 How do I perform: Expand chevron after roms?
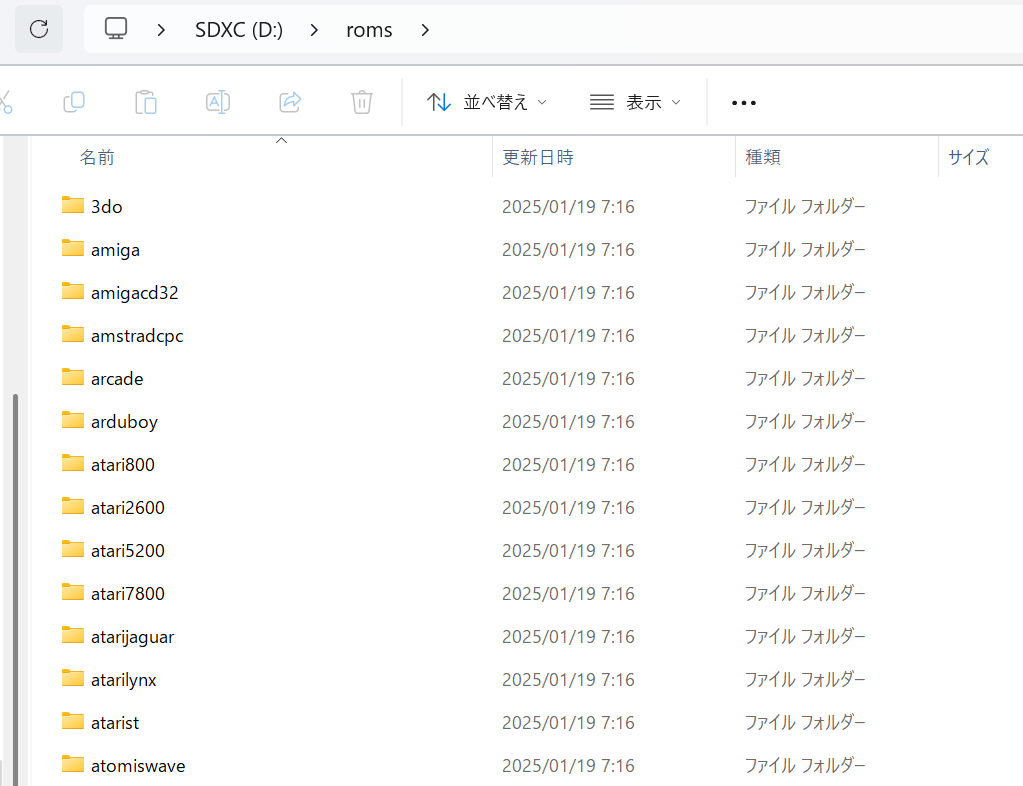pos(425,30)
